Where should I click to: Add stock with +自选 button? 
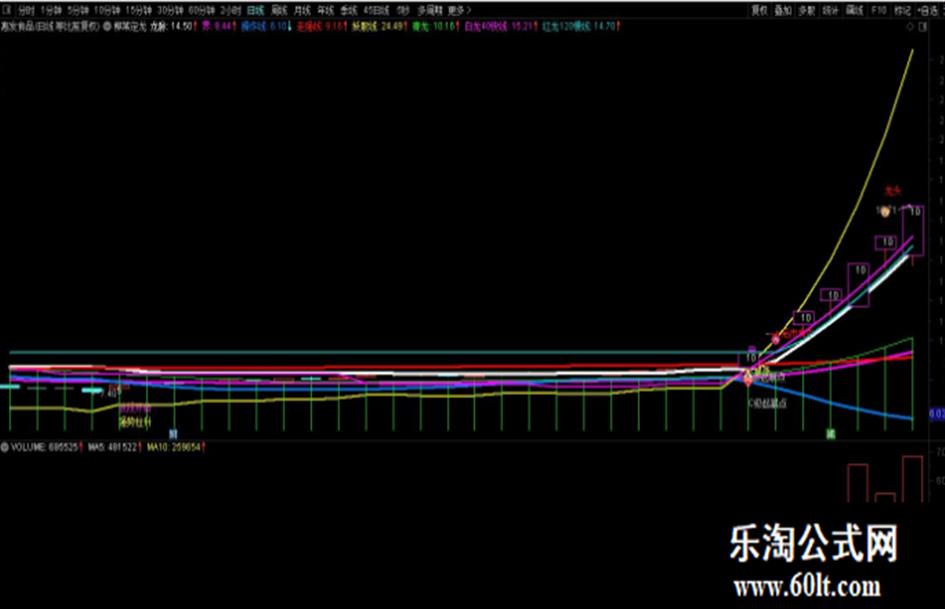tap(927, 10)
